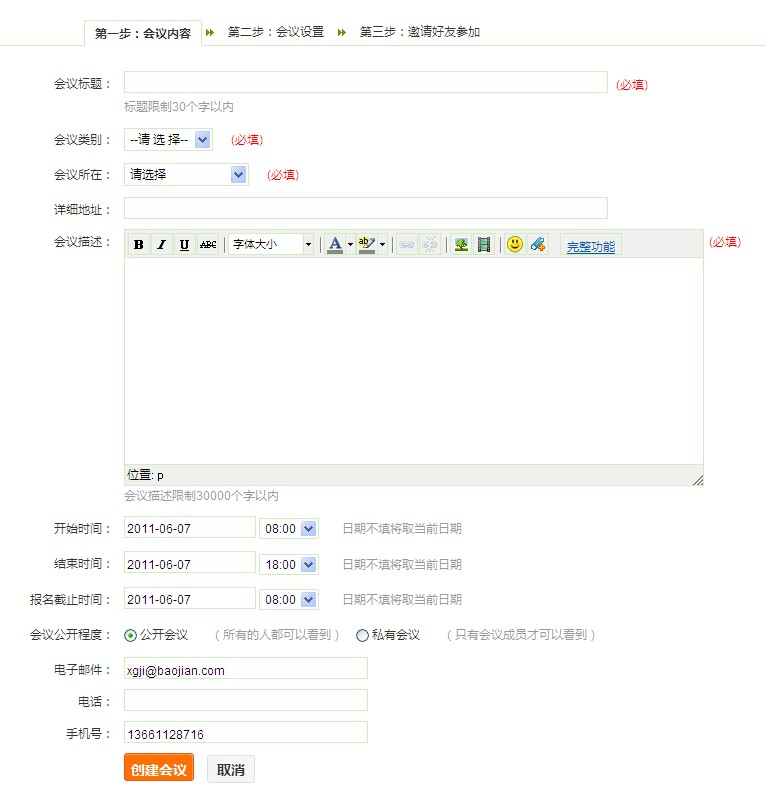The image size is (766, 788).
Task: Open highlight color dropdown arrow
Action: pos(382,245)
